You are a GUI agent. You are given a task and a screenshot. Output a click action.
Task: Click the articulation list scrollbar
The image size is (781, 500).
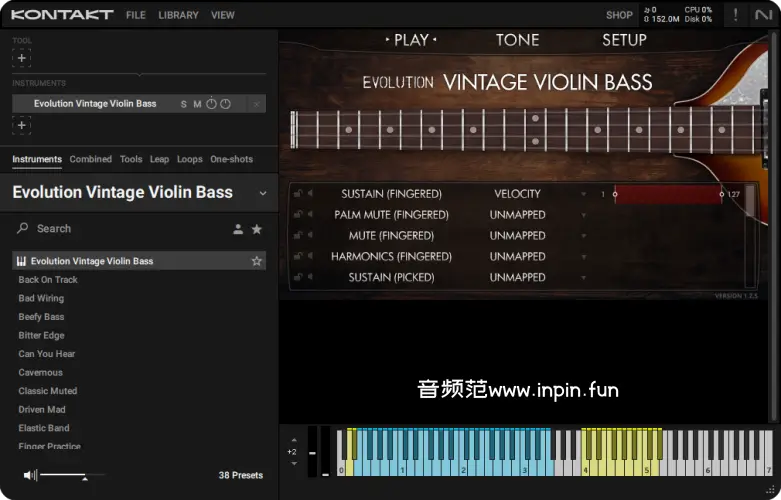click(x=750, y=236)
